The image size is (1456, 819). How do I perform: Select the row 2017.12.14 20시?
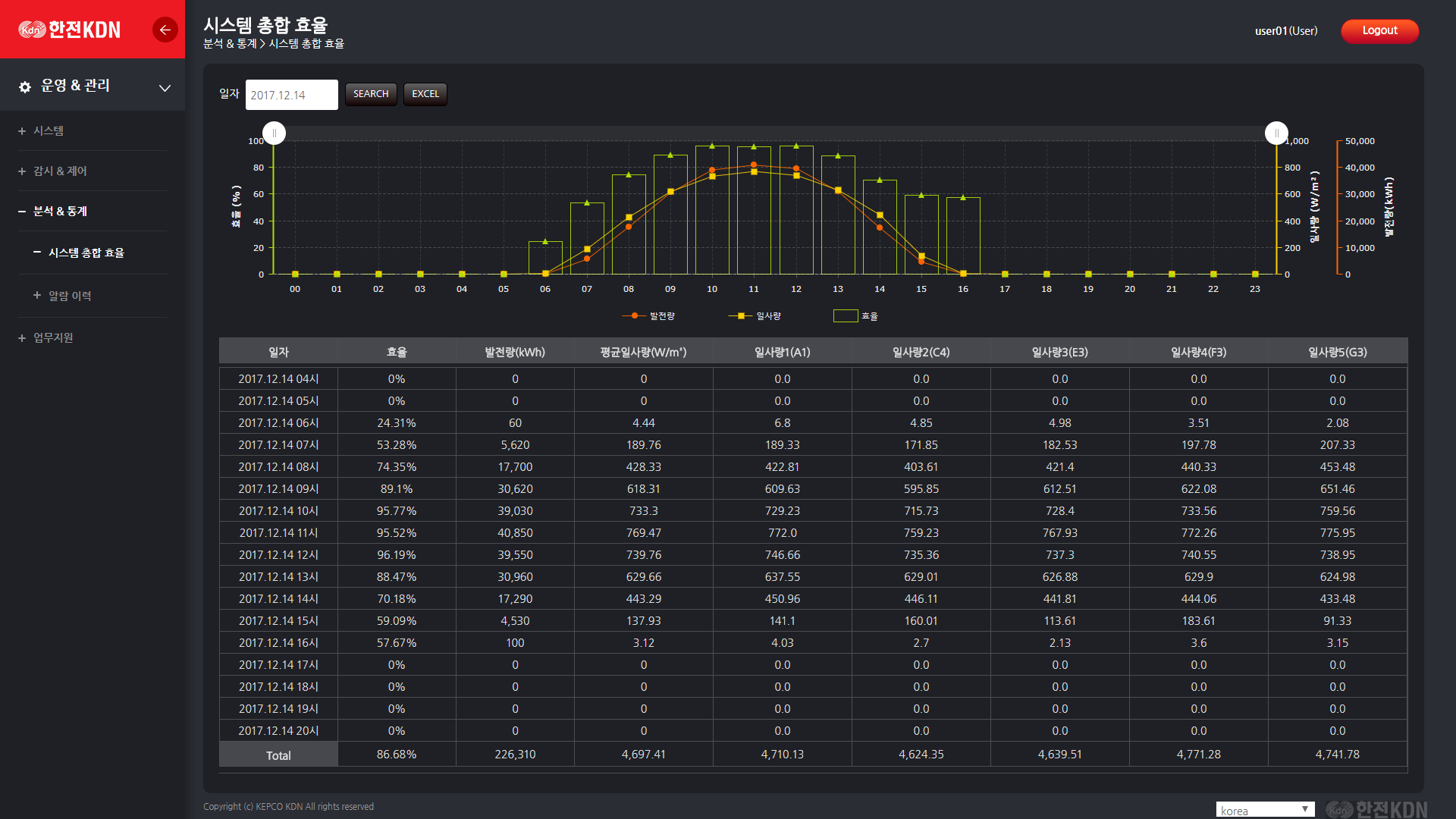tap(813, 731)
